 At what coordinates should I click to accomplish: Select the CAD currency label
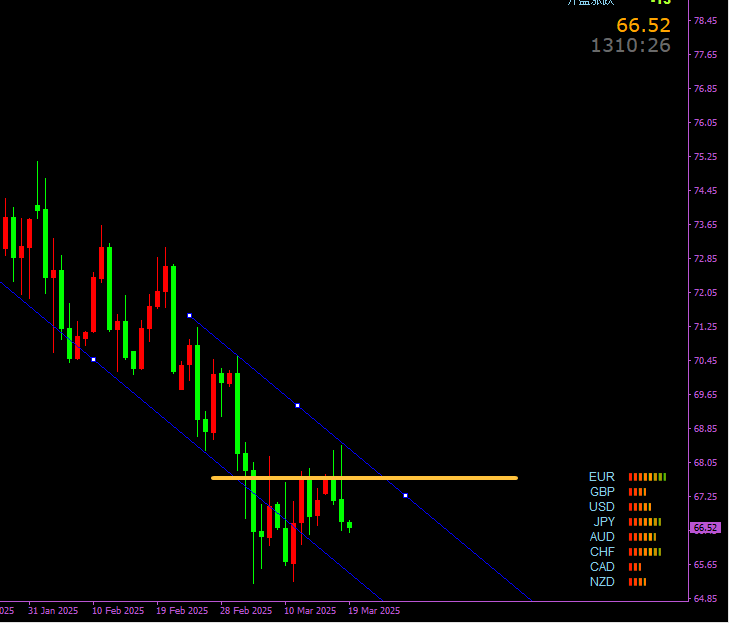(x=602, y=567)
